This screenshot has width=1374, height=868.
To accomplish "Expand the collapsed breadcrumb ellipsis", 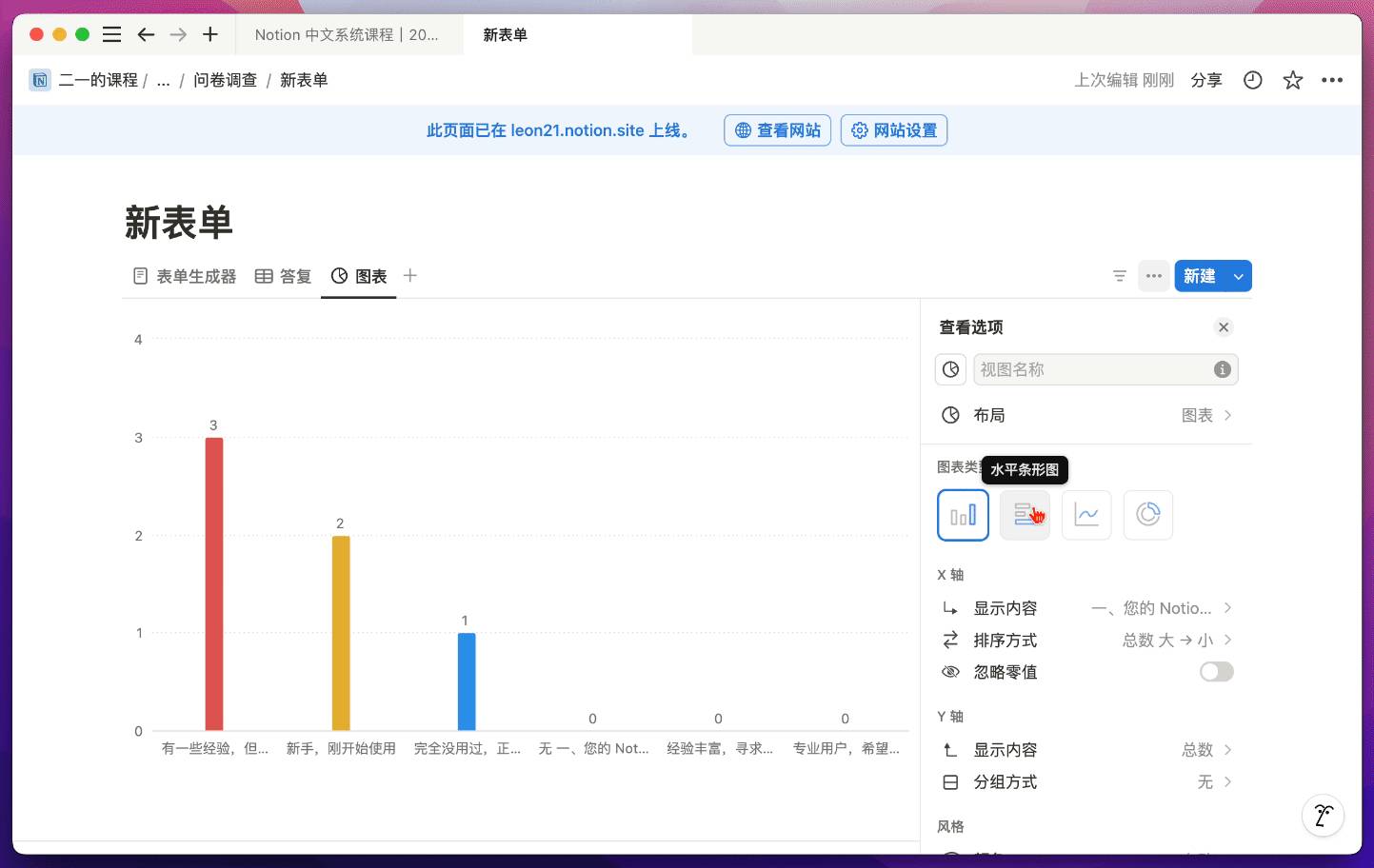I will 164,80.
